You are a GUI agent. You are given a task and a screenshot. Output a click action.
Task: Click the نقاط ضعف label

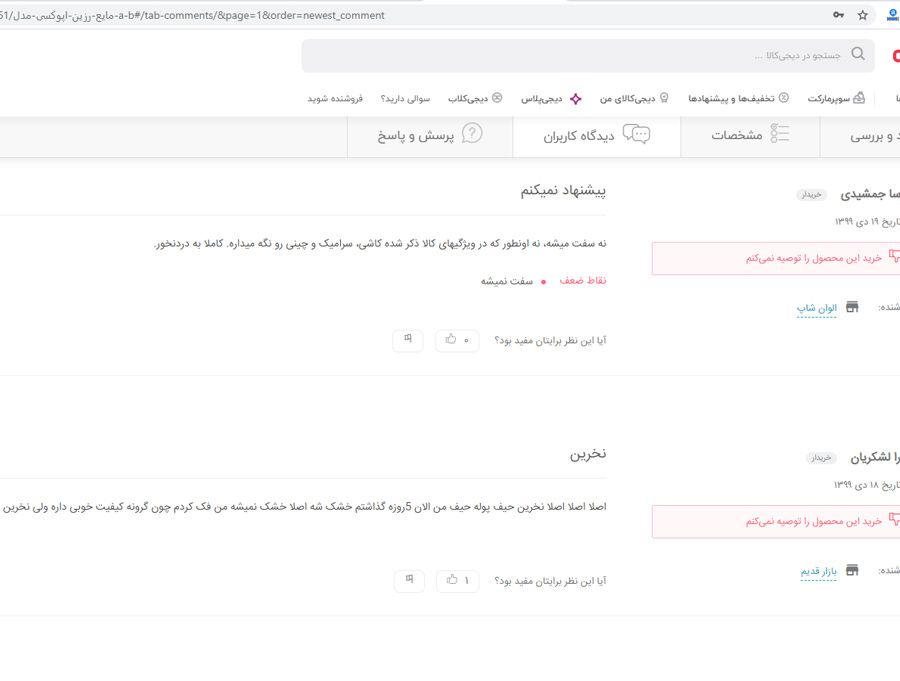point(583,280)
